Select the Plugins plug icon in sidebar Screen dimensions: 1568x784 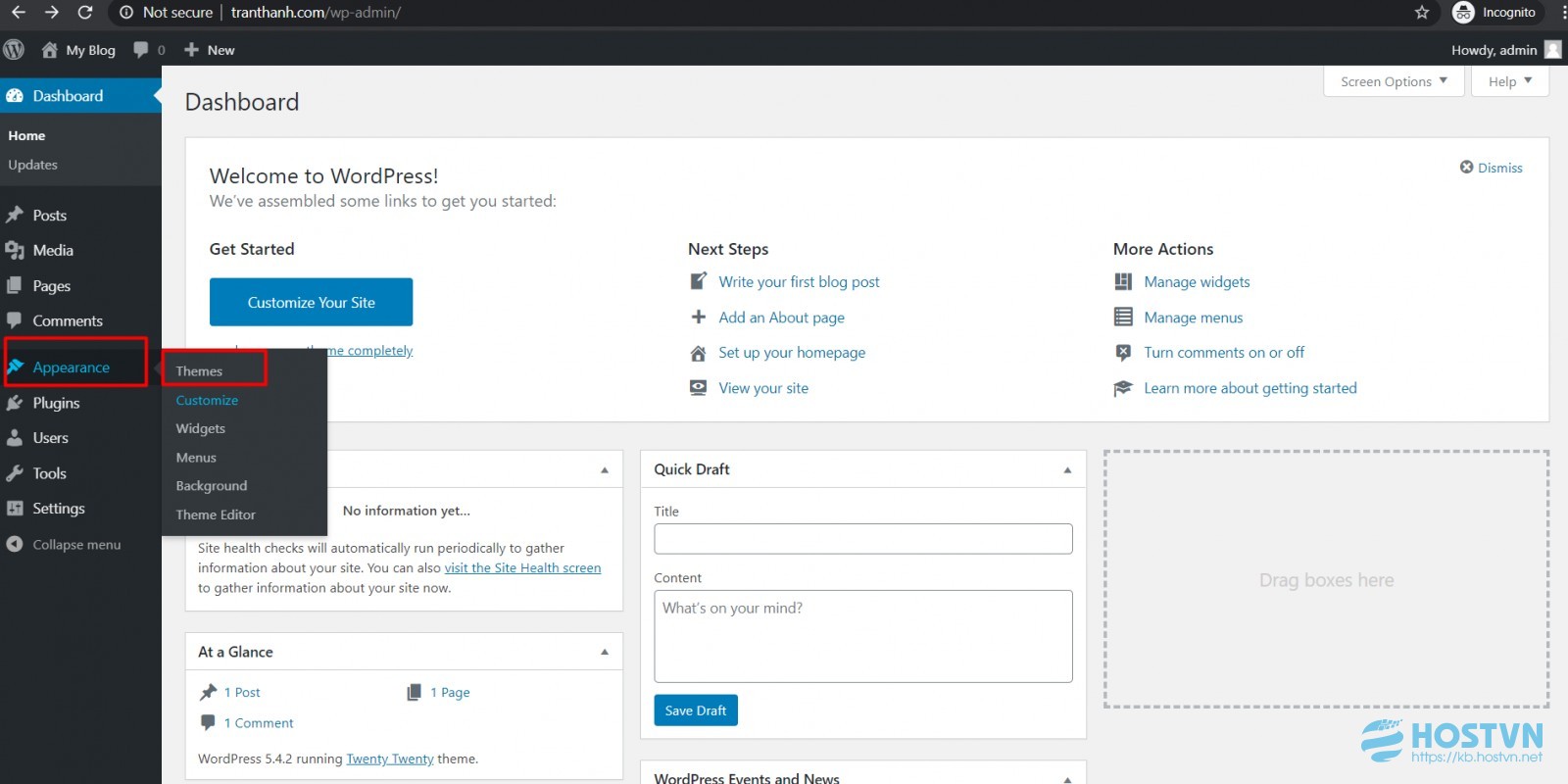click(15, 403)
